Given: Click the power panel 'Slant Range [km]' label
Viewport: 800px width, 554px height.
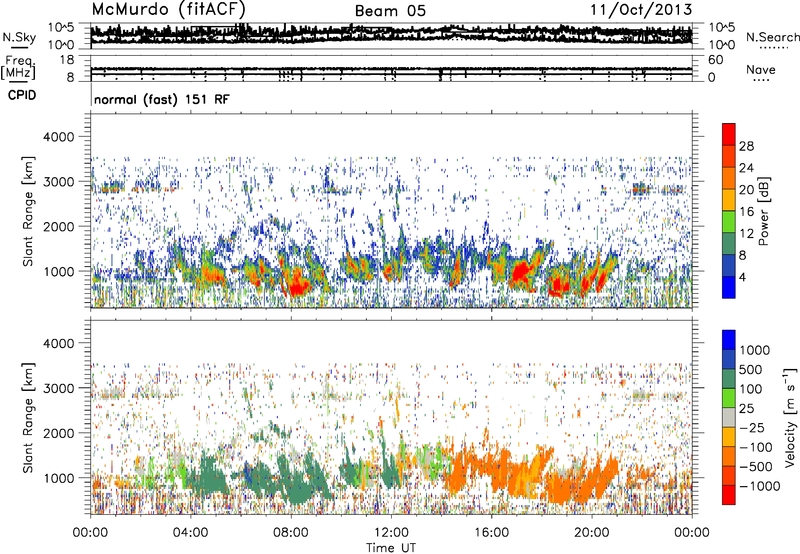Looking at the screenshot, I should [28, 211].
